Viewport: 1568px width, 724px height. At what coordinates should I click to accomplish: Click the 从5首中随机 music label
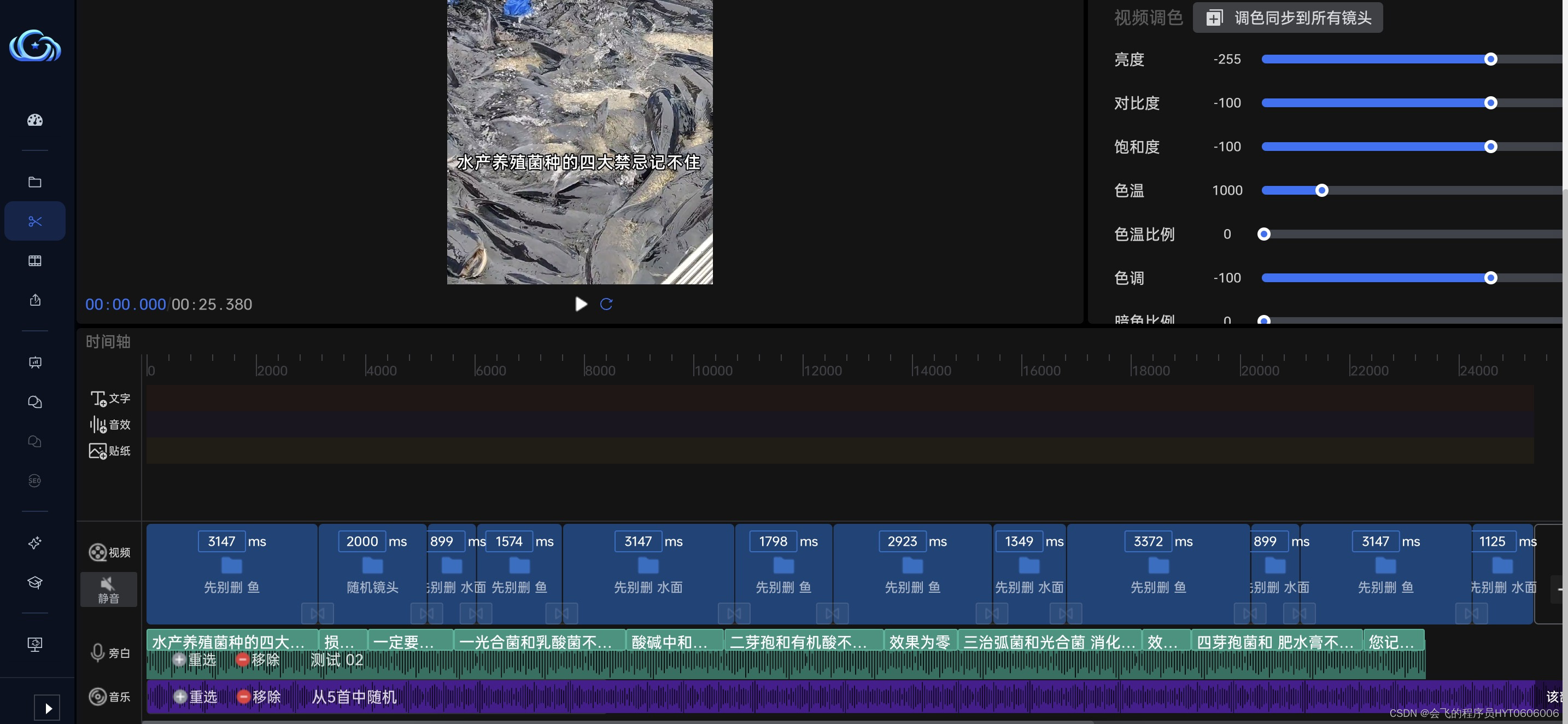[354, 697]
